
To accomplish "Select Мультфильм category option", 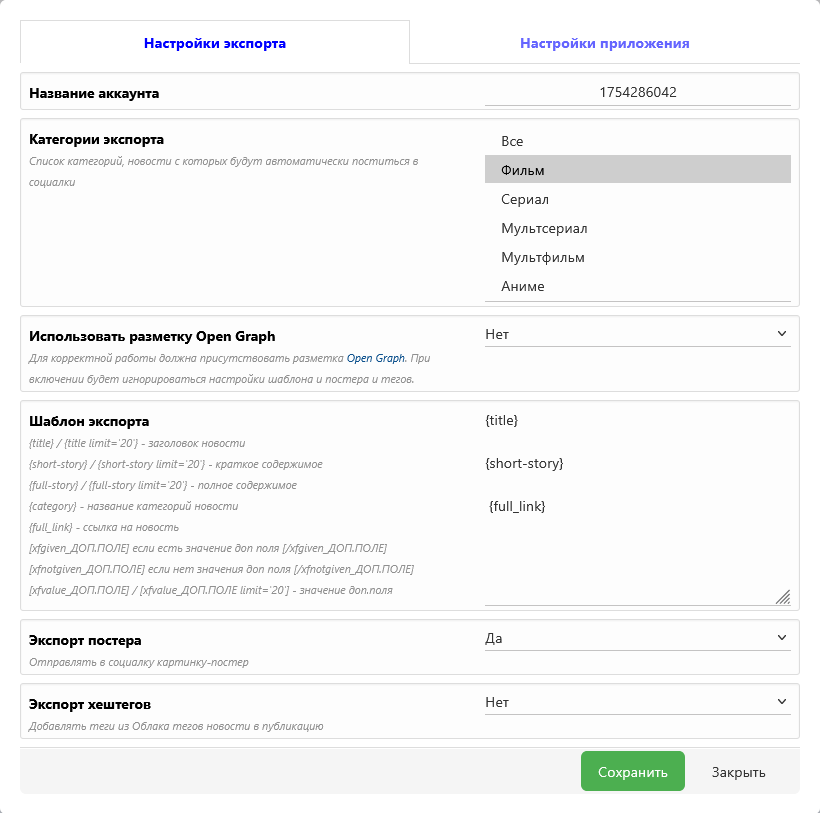I will [x=637, y=257].
